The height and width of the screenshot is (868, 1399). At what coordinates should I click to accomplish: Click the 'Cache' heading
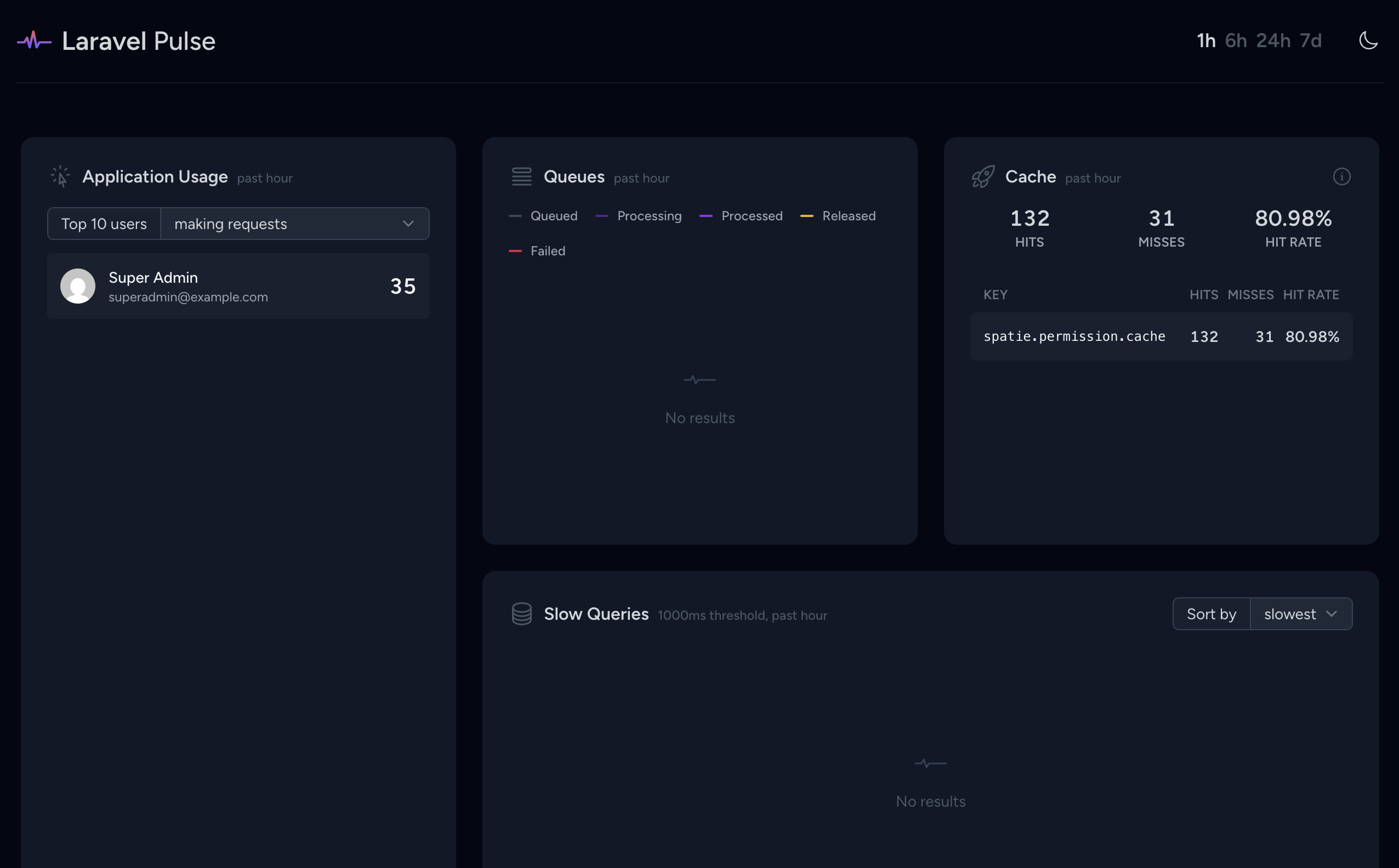click(x=1030, y=176)
